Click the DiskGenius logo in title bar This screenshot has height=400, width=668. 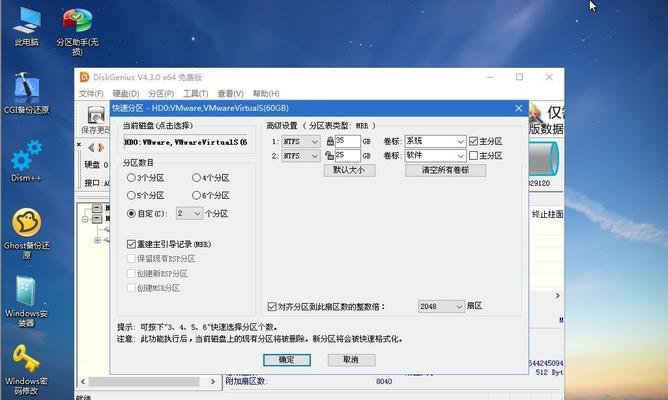(84, 77)
